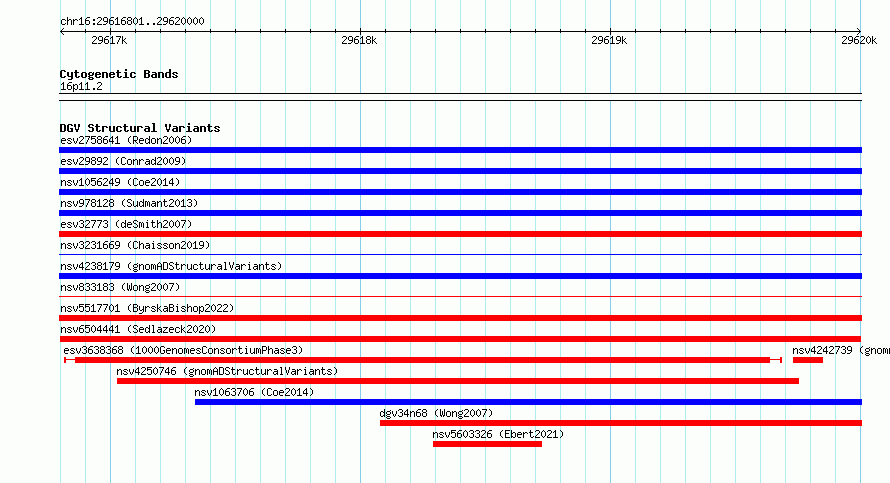Click the 29617k ruler tick label
Image resolution: width=890 pixels, height=483 pixels.
[109, 40]
